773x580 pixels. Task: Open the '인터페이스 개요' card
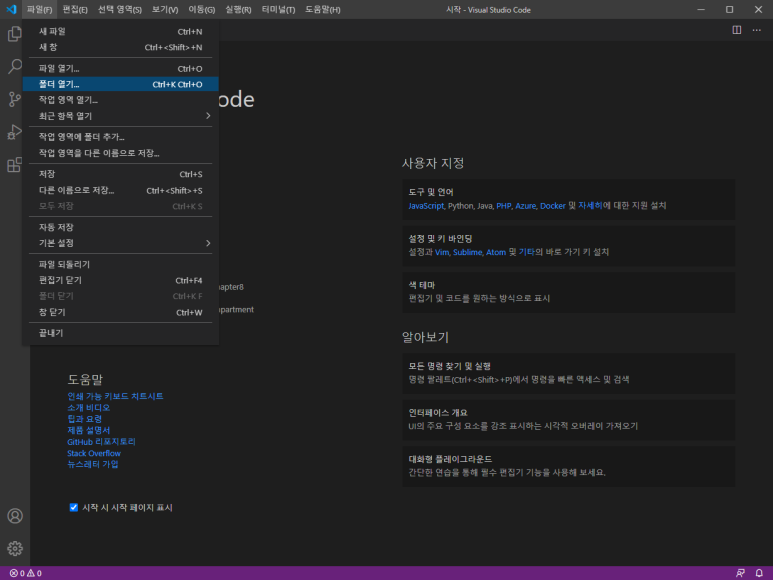[x=568, y=419]
